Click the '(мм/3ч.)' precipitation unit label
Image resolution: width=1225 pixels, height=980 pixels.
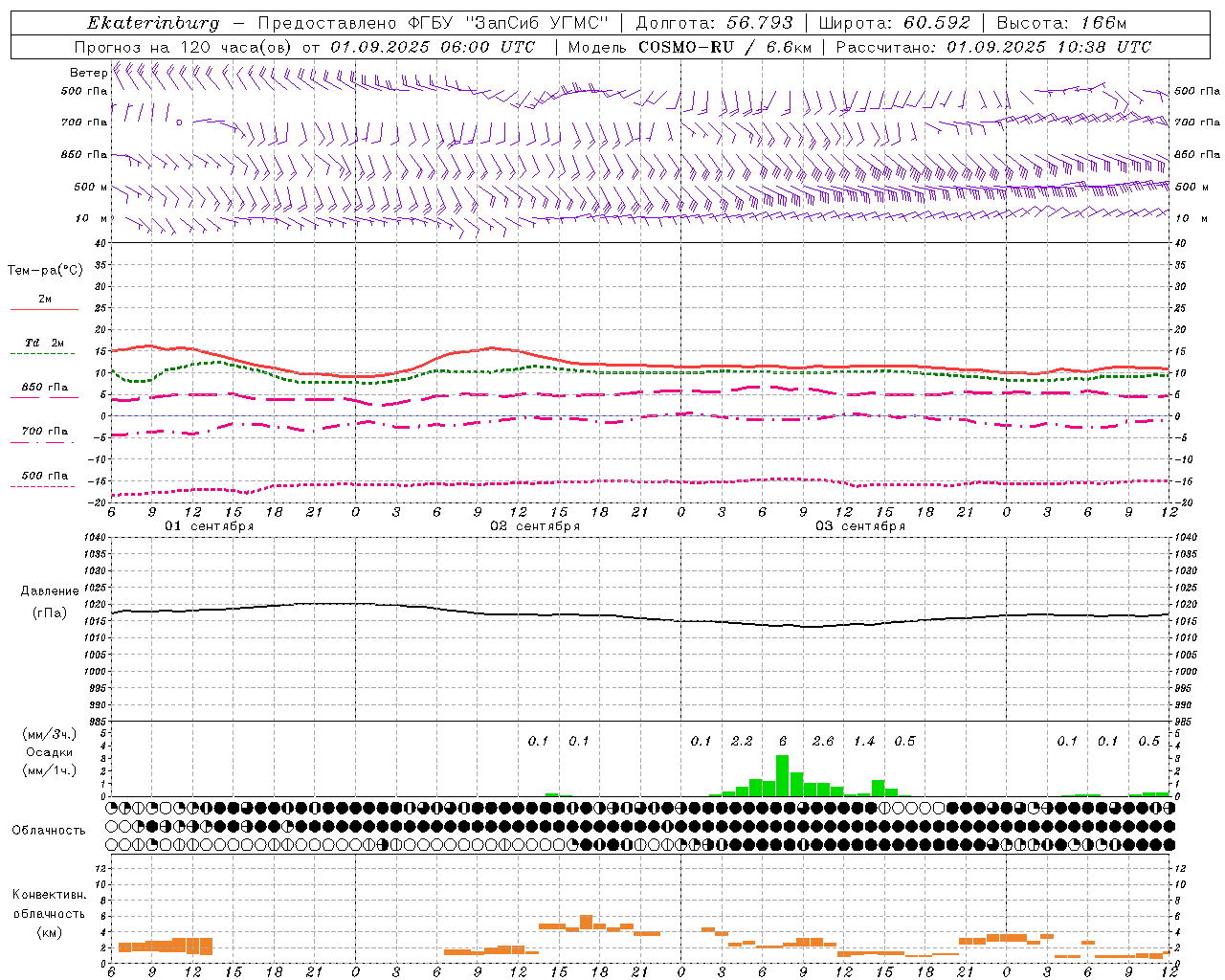[x=50, y=734]
